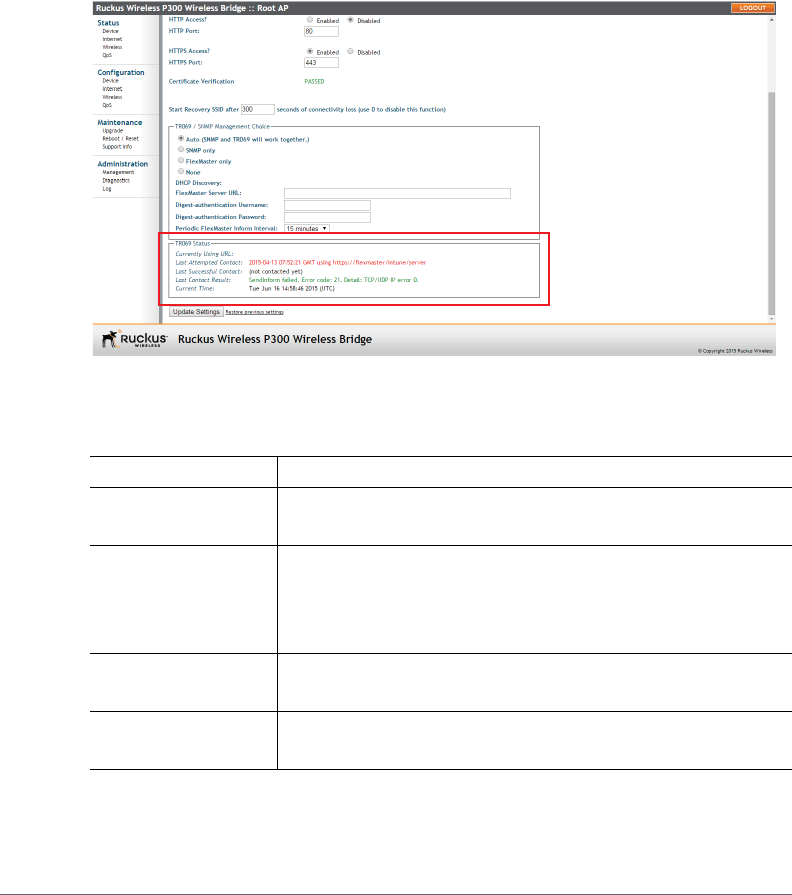Choose the FlexMaster only option
Image resolution: width=792 pixels, height=895 pixels.
(181, 160)
